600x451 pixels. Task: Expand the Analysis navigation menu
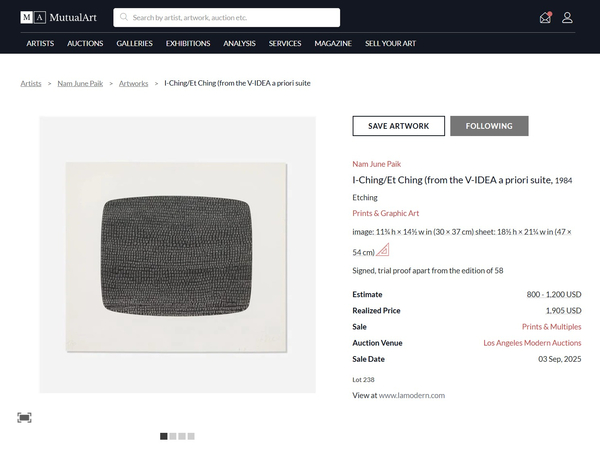(x=239, y=43)
